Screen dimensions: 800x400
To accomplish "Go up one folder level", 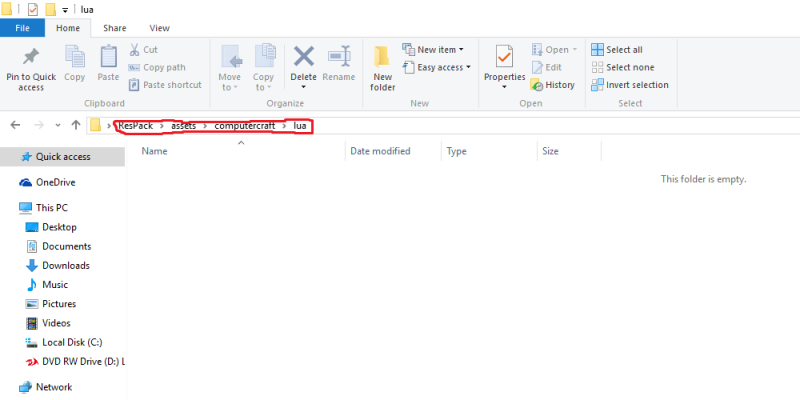I will click(76, 125).
